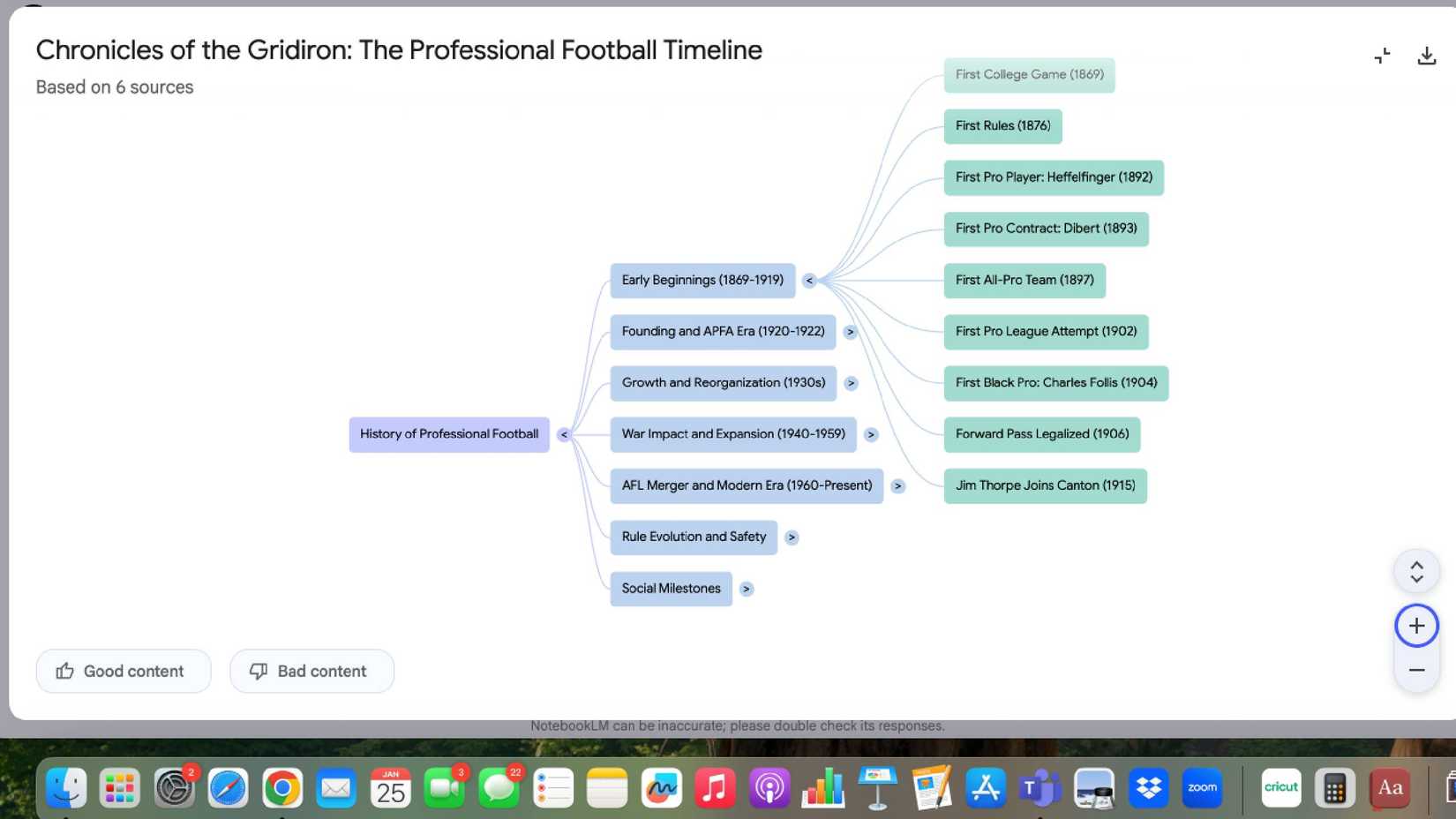The width and height of the screenshot is (1456, 819).
Task: Select the First College Game (1869) node
Action: coord(1029,75)
